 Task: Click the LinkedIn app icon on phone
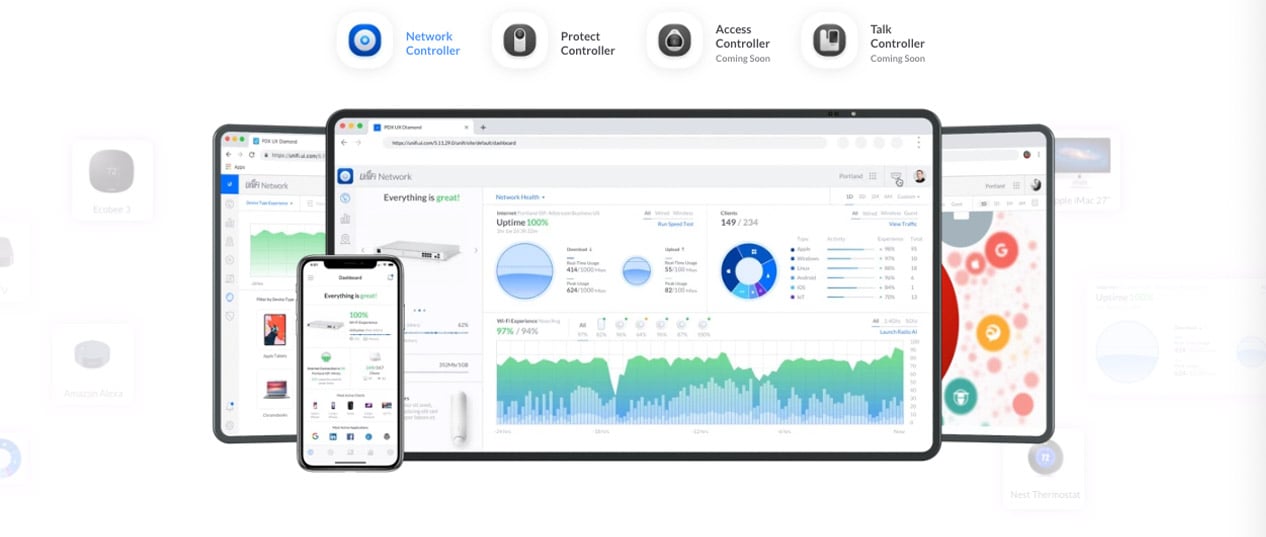[x=333, y=437]
